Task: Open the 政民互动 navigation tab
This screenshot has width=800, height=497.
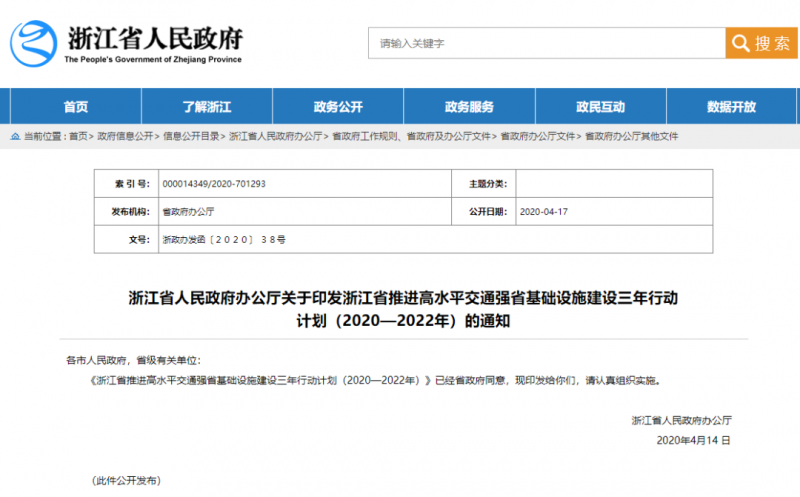Action: pos(600,107)
